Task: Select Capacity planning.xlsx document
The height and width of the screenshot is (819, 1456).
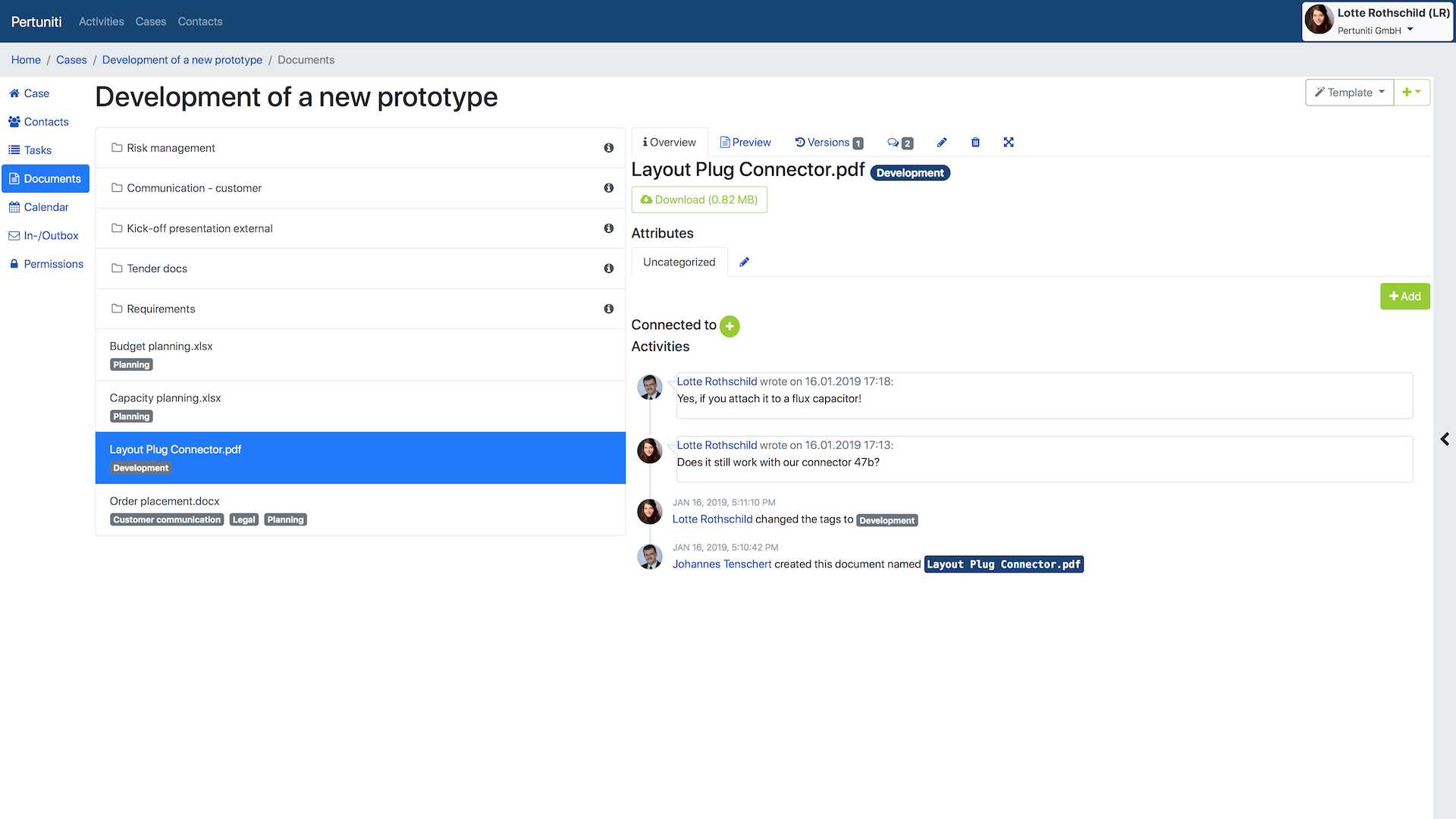Action: coord(360,406)
